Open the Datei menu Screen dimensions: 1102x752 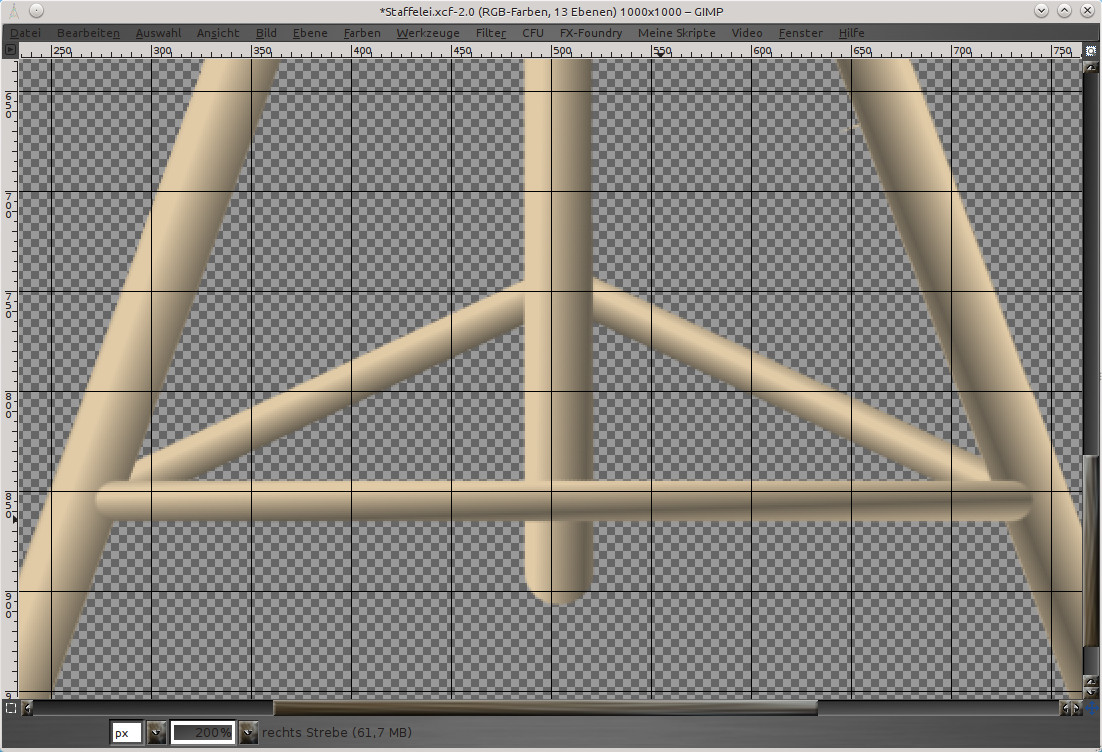[x=26, y=33]
